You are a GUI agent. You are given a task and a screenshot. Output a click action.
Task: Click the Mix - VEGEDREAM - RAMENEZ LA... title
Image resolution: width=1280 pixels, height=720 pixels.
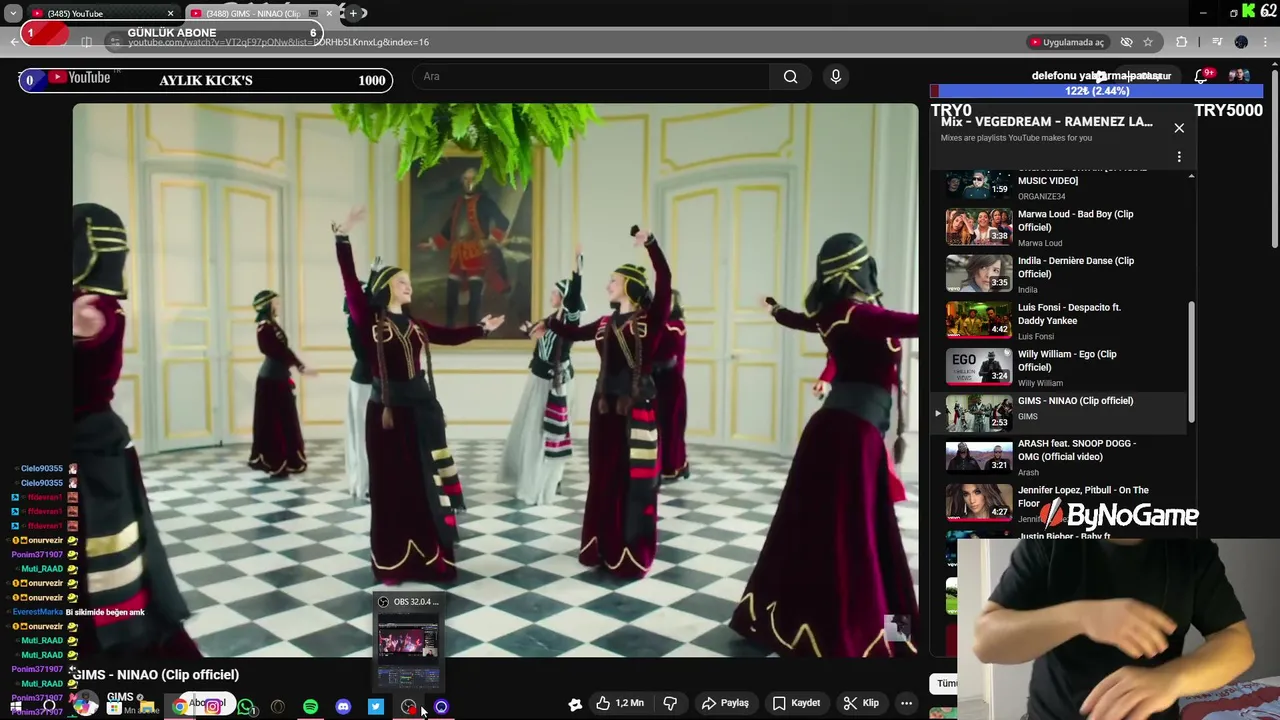click(x=1046, y=122)
